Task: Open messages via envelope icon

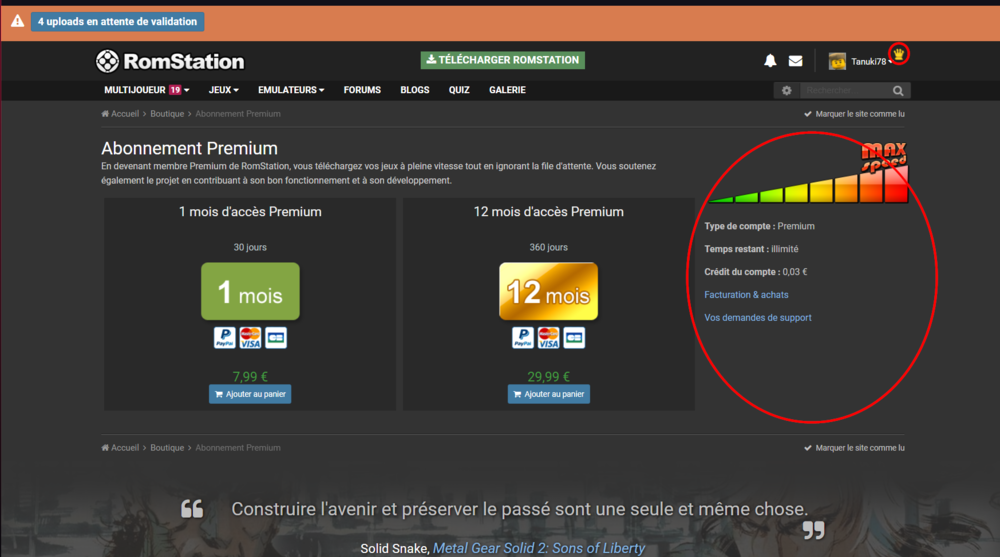Action: (795, 61)
